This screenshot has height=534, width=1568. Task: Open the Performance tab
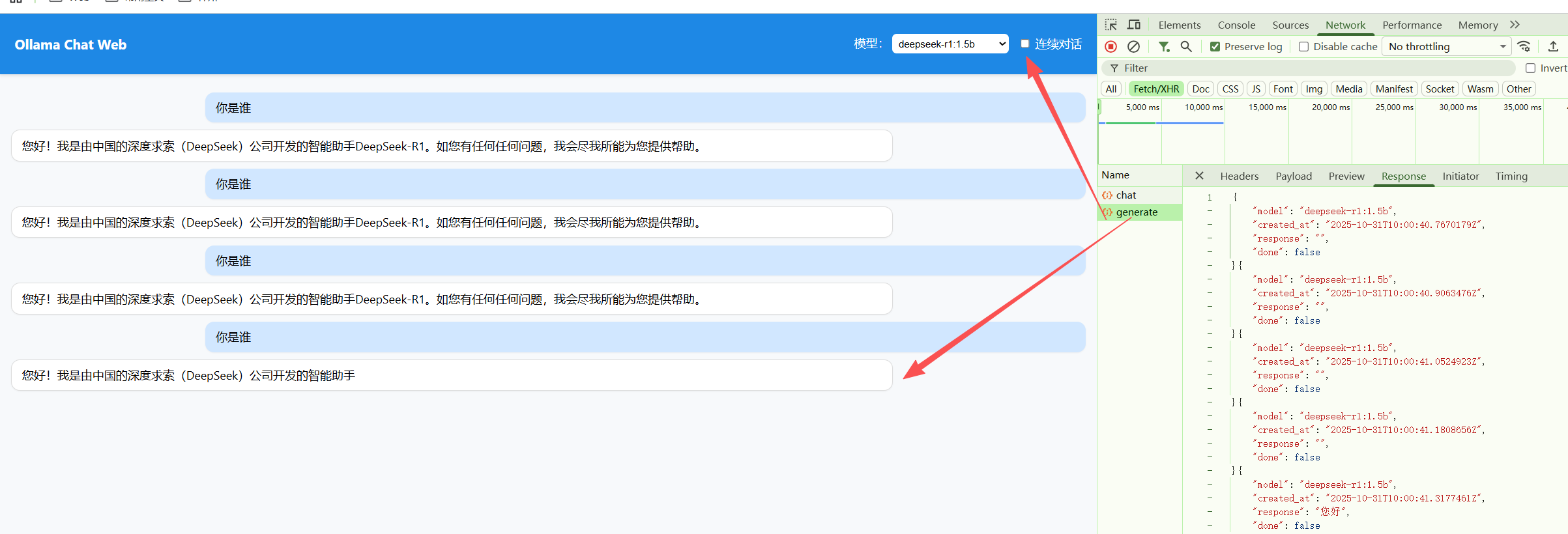pos(1412,25)
